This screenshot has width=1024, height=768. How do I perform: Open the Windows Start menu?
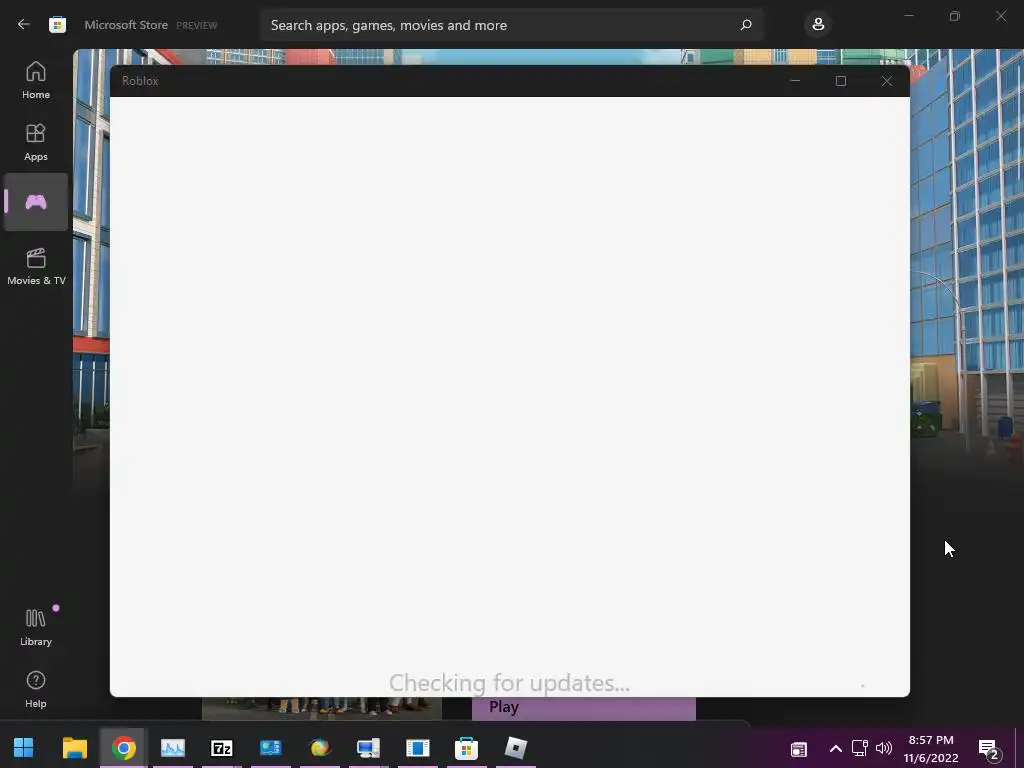(24, 748)
